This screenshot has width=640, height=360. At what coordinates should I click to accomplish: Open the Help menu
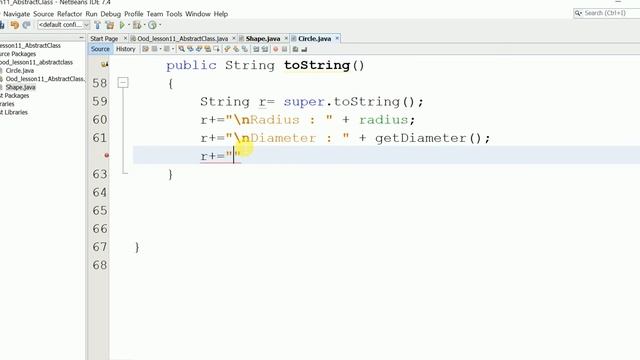tap(221, 14)
